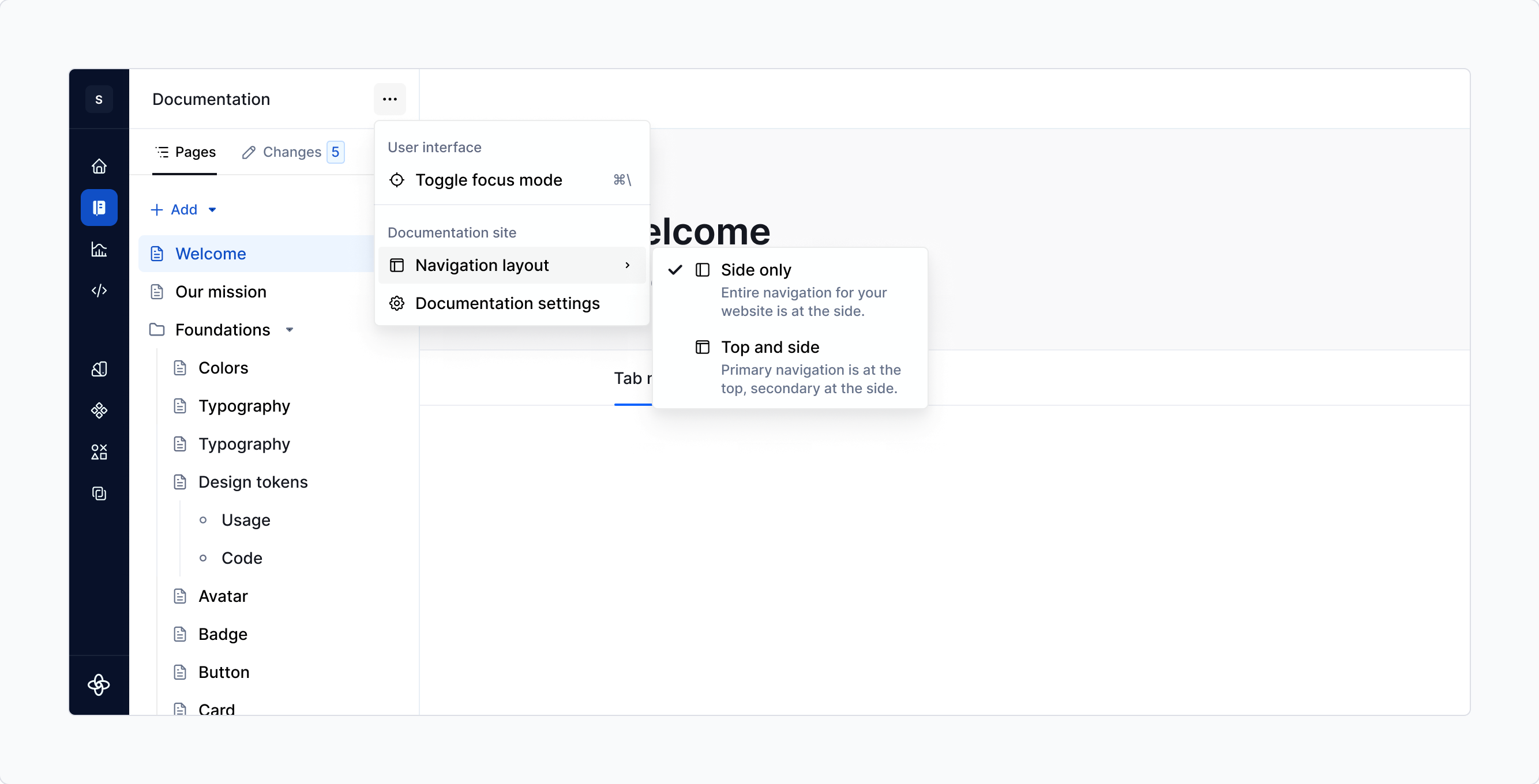
Task: Switch to the Pages tab
Action: [x=185, y=152]
